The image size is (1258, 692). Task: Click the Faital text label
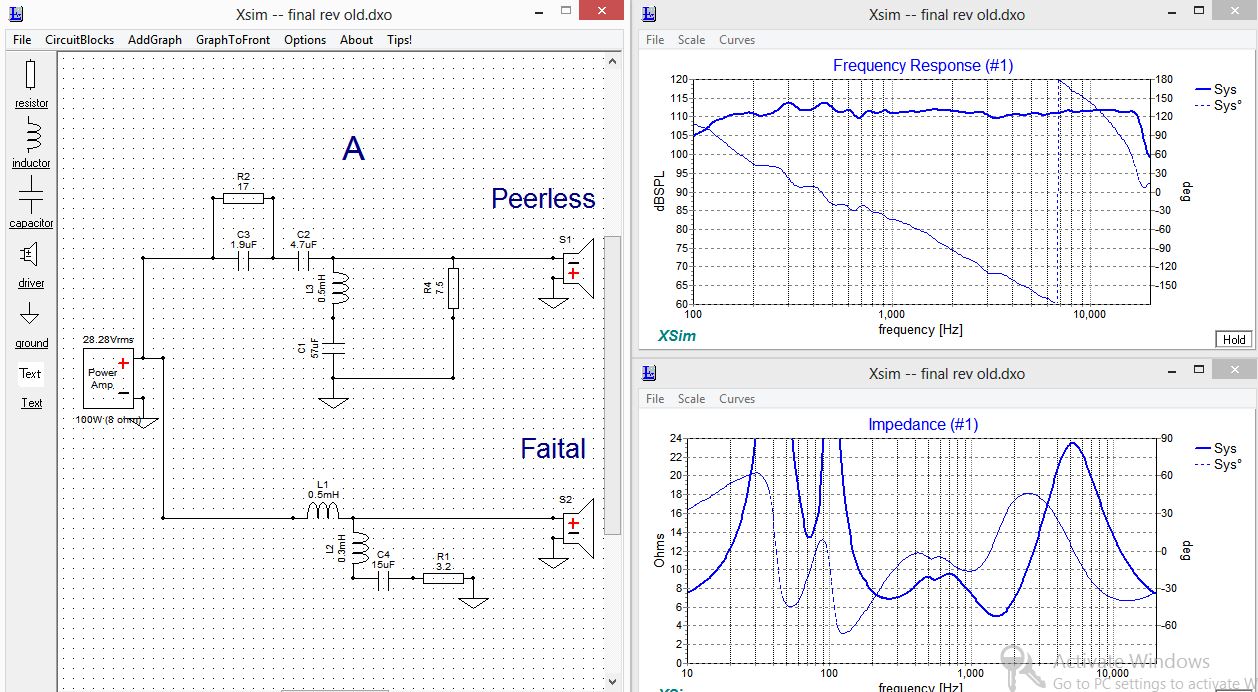coord(553,449)
